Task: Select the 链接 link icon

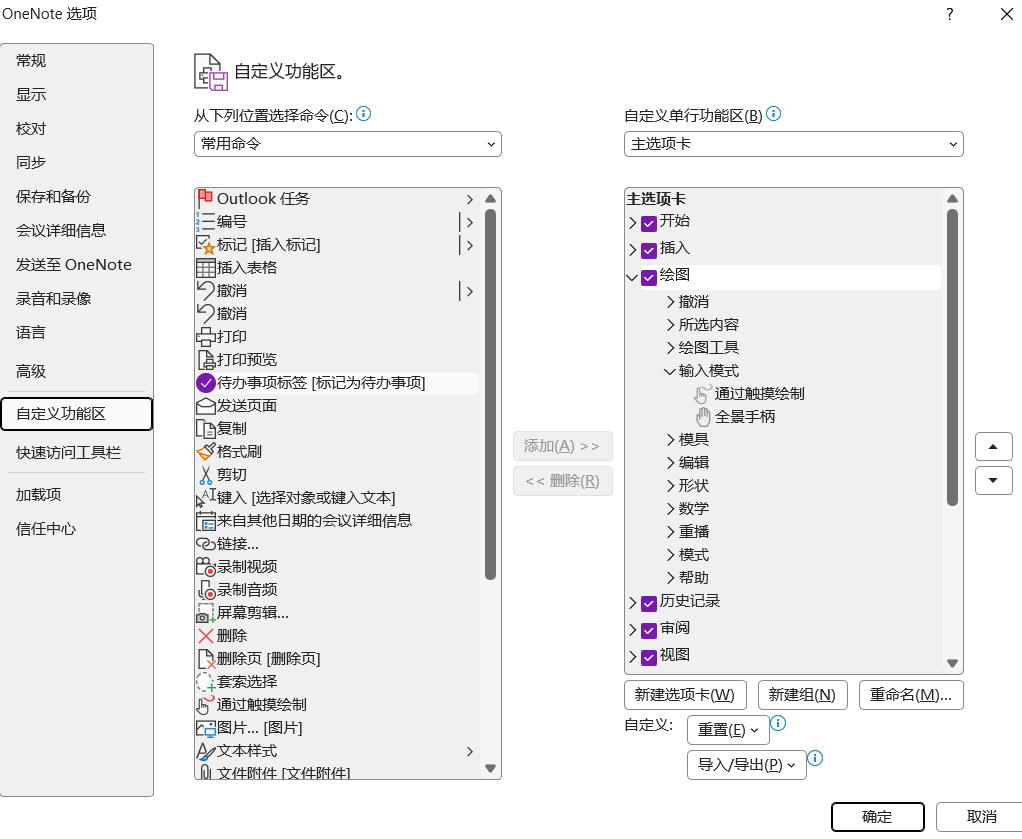Action: point(205,544)
